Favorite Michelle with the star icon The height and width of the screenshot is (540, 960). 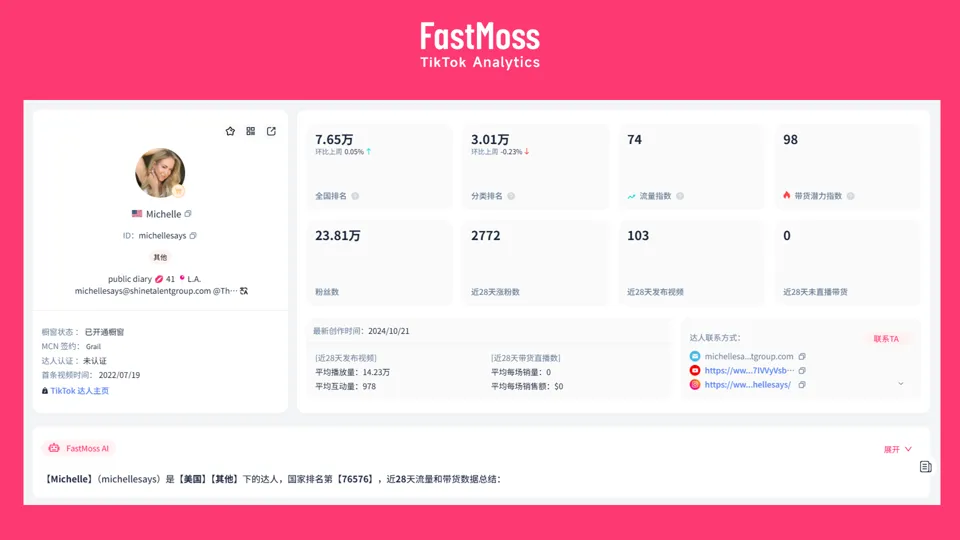tap(230, 131)
